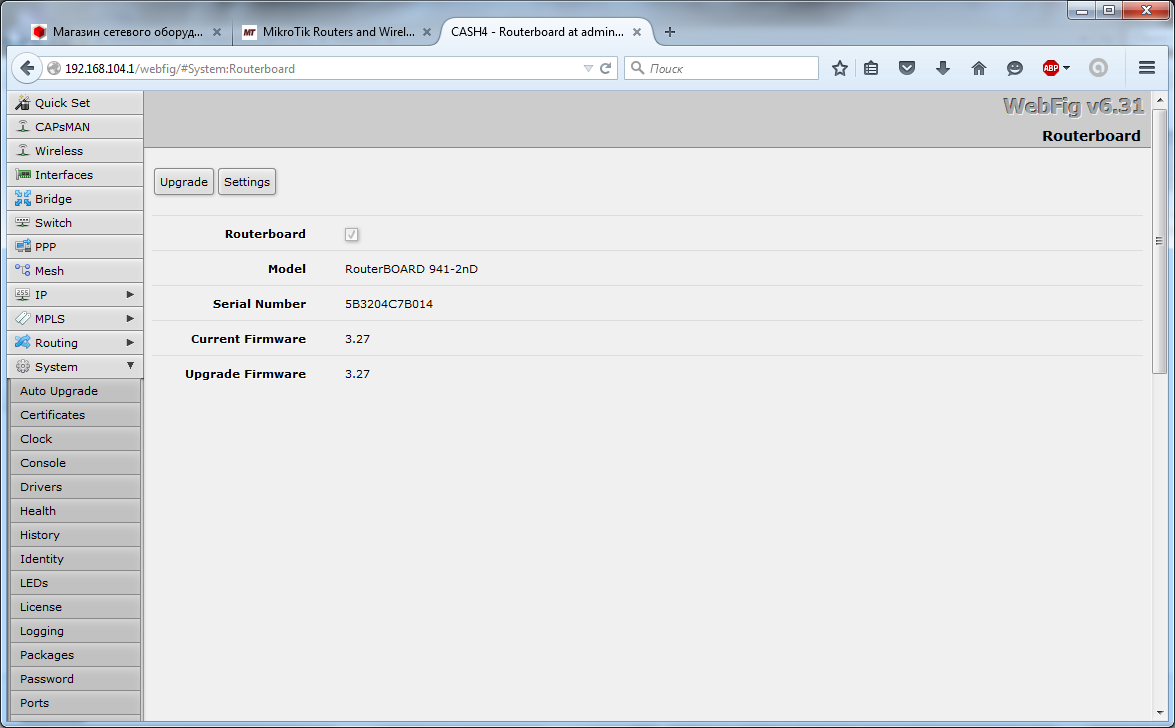Image resolution: width=1175 pixels, height=728 pixels.
Task: Open the Firefox downloads arrow icon
Action: pyautogui.click(x=942, y=68)
